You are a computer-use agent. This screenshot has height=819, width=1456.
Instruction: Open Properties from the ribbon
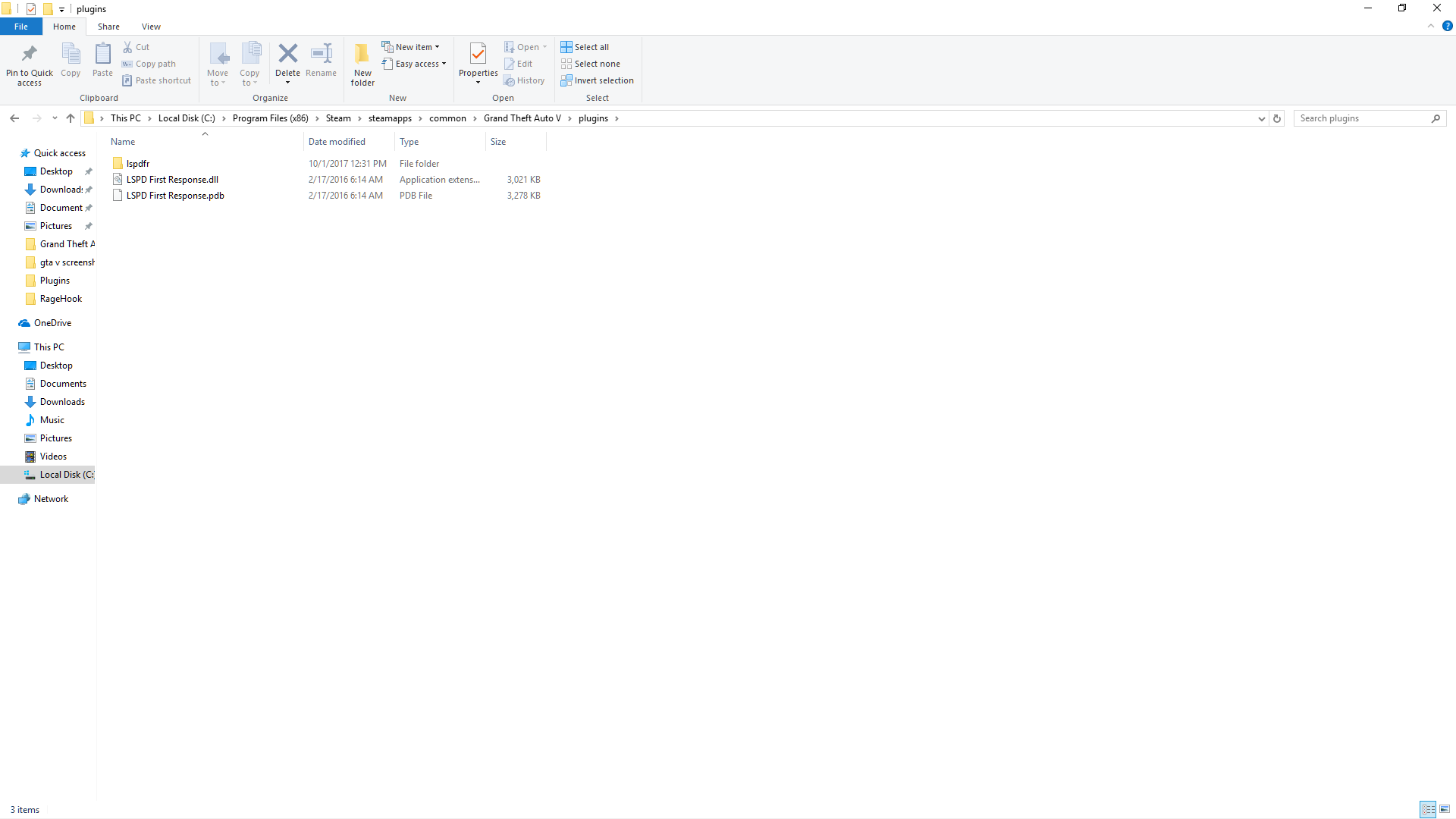(478, 54)
